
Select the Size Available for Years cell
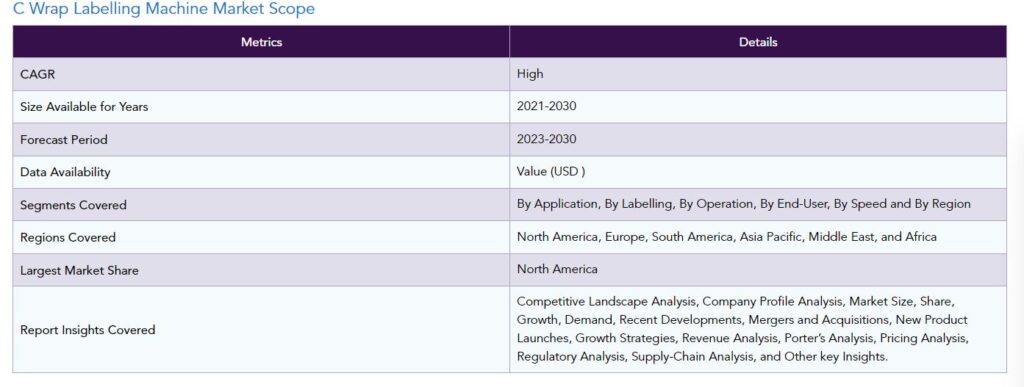click(261, 106)
